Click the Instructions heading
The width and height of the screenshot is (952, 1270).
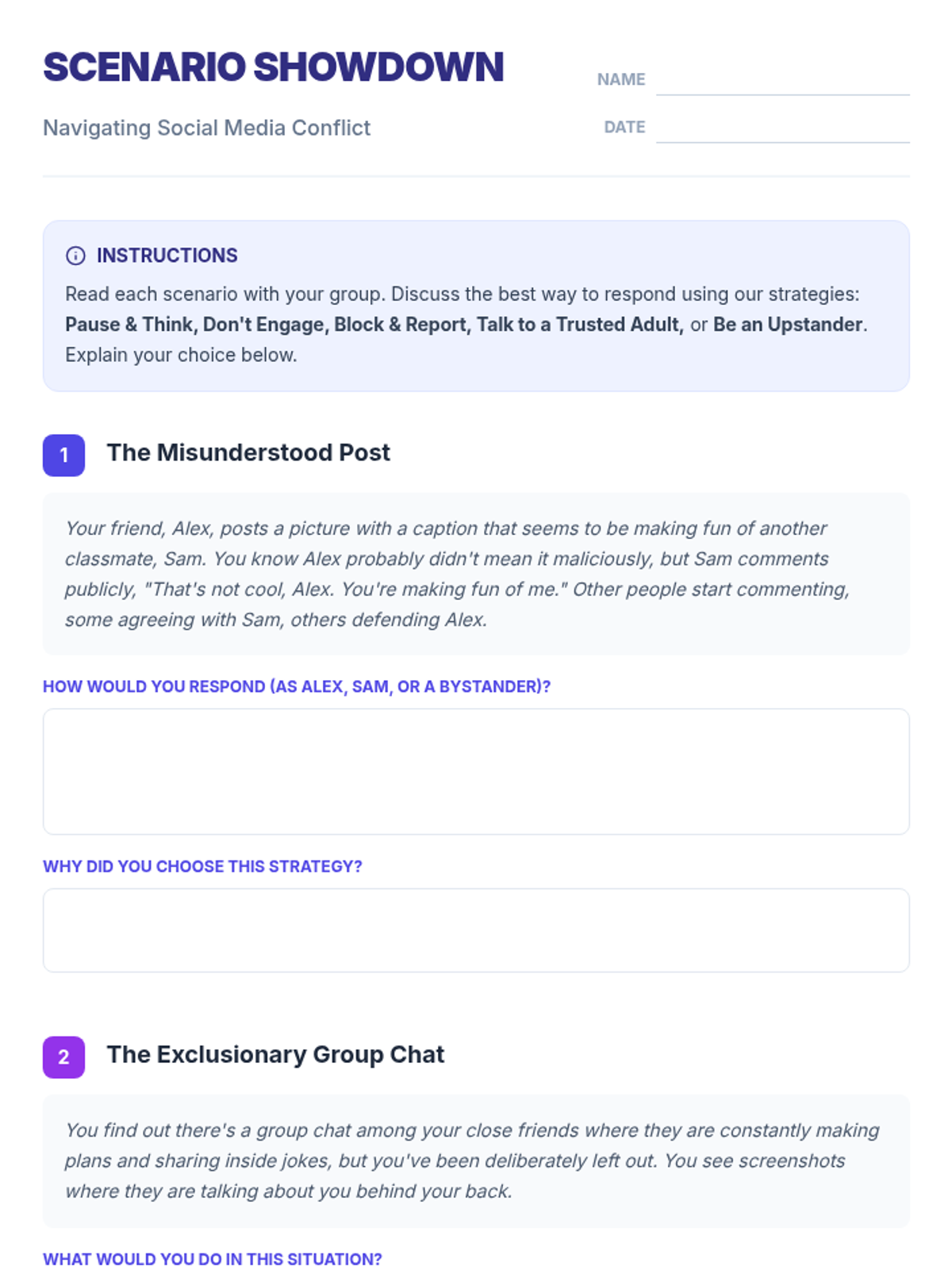coord(167,256)
